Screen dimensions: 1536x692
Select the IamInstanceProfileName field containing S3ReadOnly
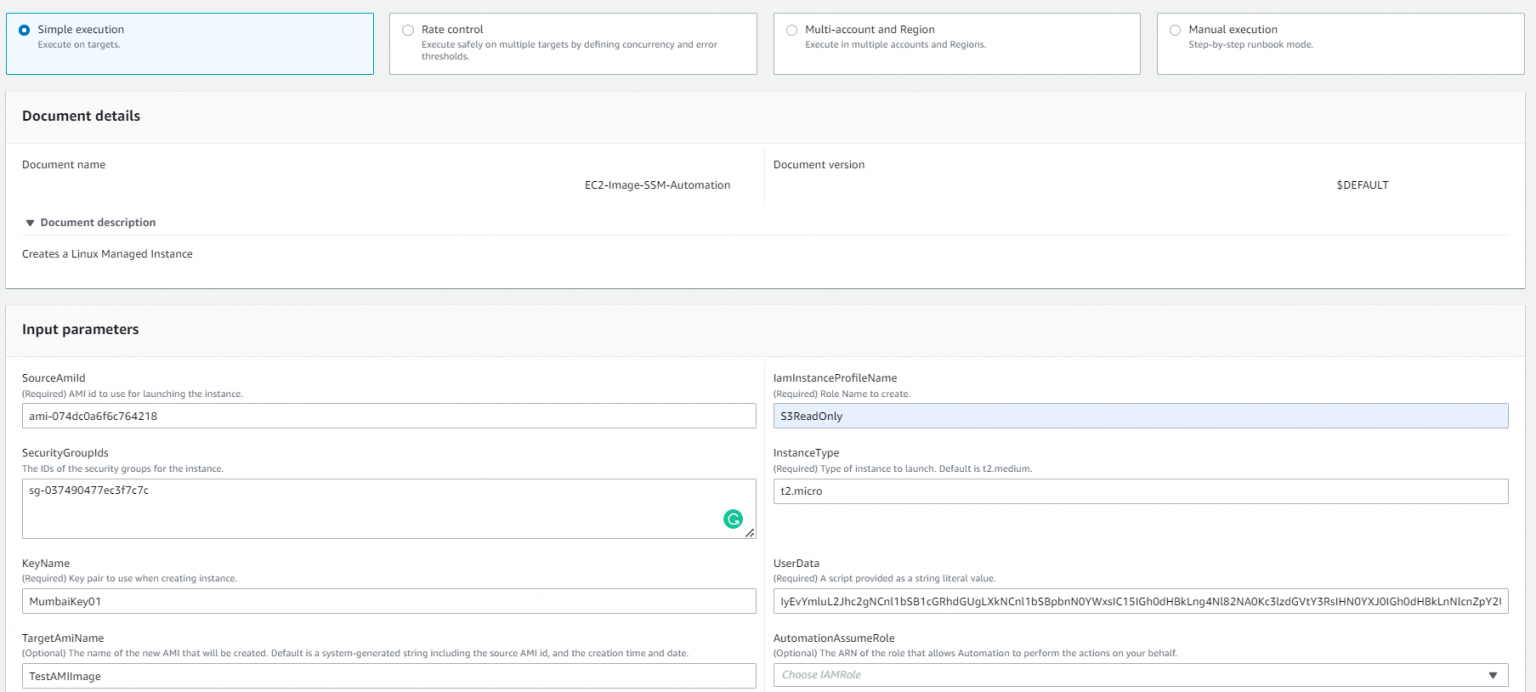pyautogui.click(x=1140, y=414)
